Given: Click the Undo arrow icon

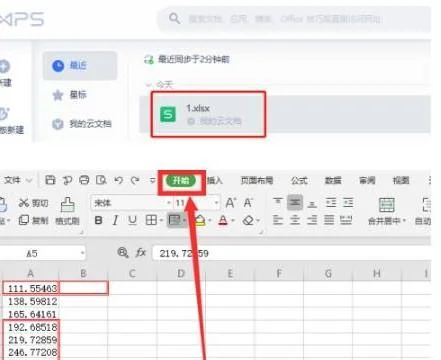Looking at the screenshot, I should 118,180.
